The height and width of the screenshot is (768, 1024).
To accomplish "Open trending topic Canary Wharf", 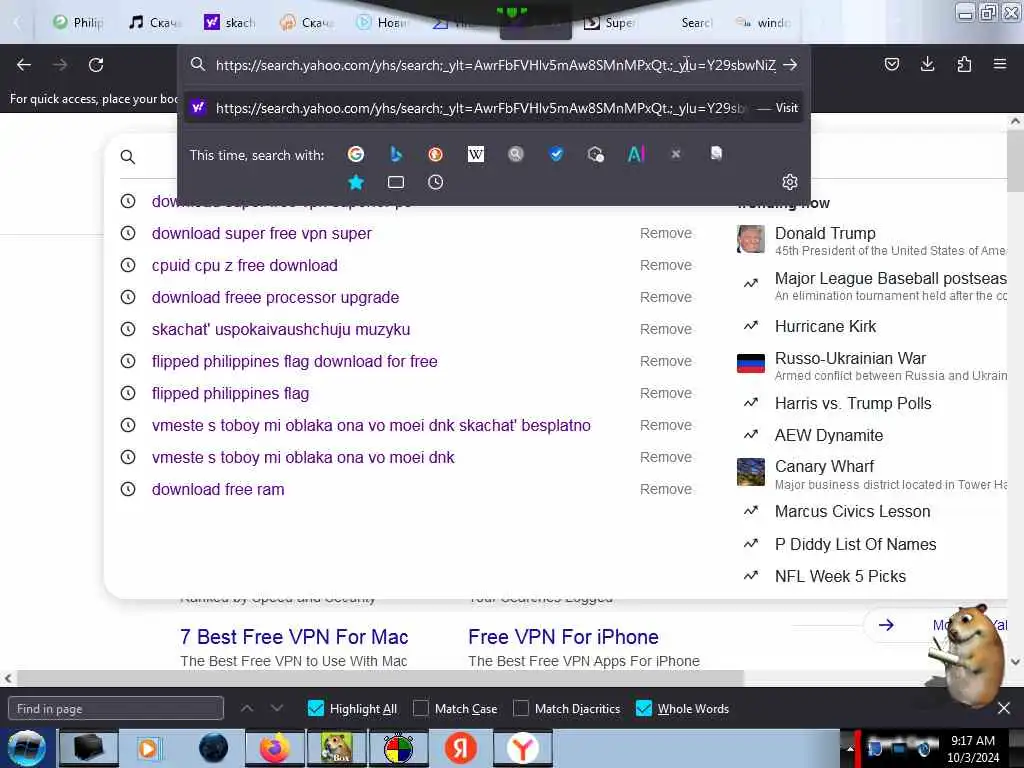I will click(x=824, y=466).
